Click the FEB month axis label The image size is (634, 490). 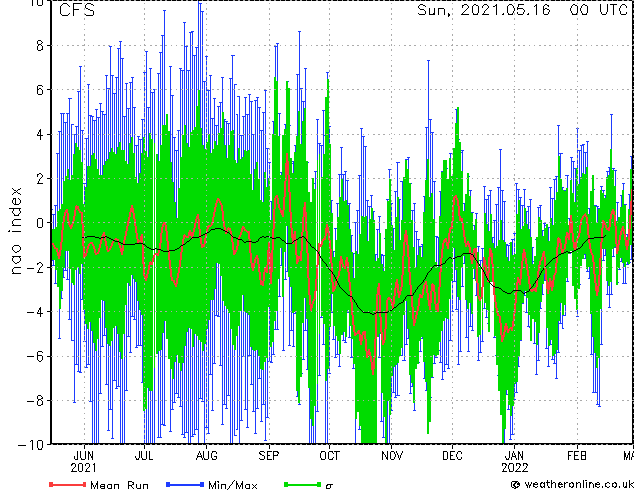576,456
